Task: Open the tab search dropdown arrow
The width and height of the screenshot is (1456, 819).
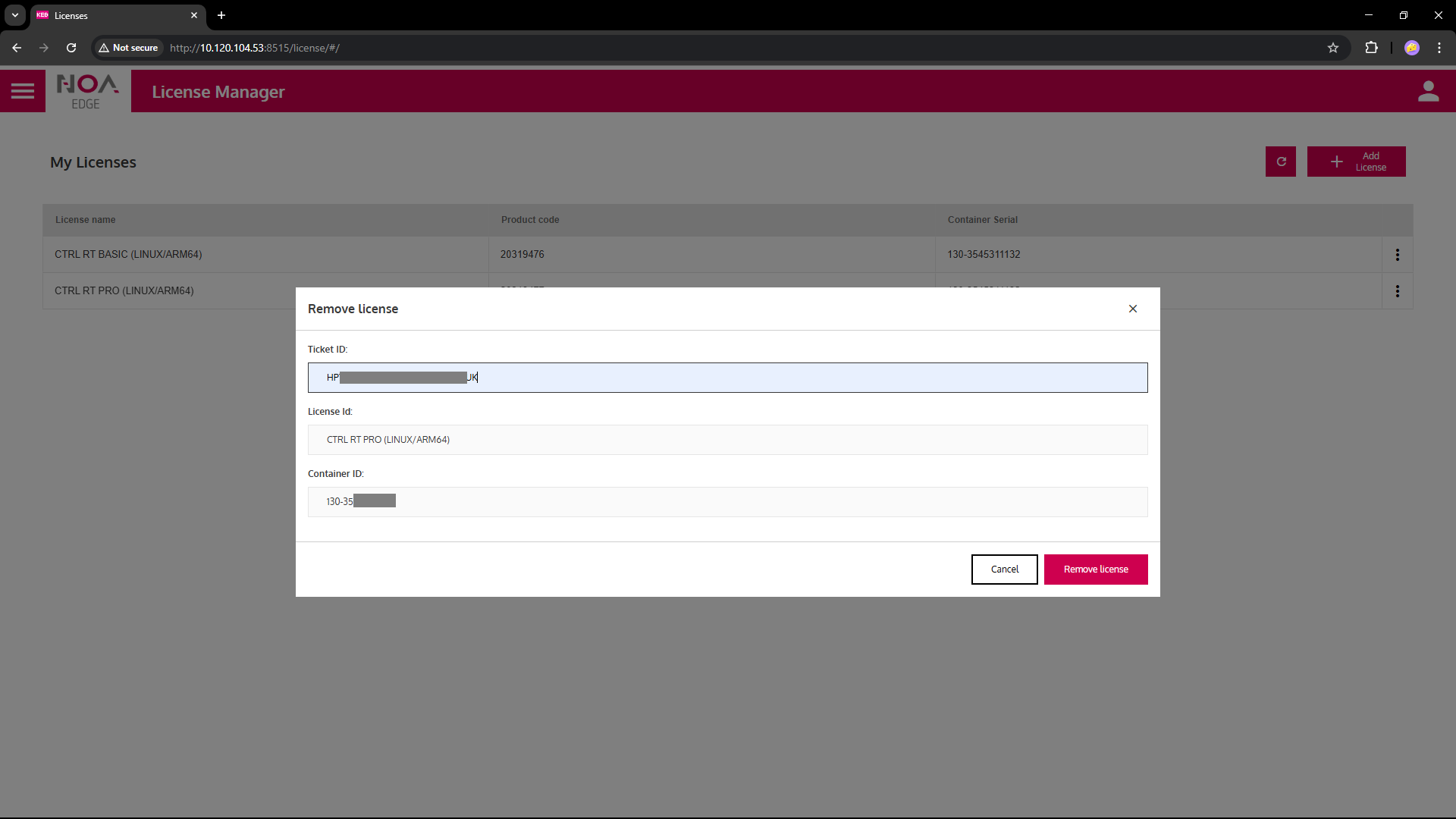Action: pos(15,15)
